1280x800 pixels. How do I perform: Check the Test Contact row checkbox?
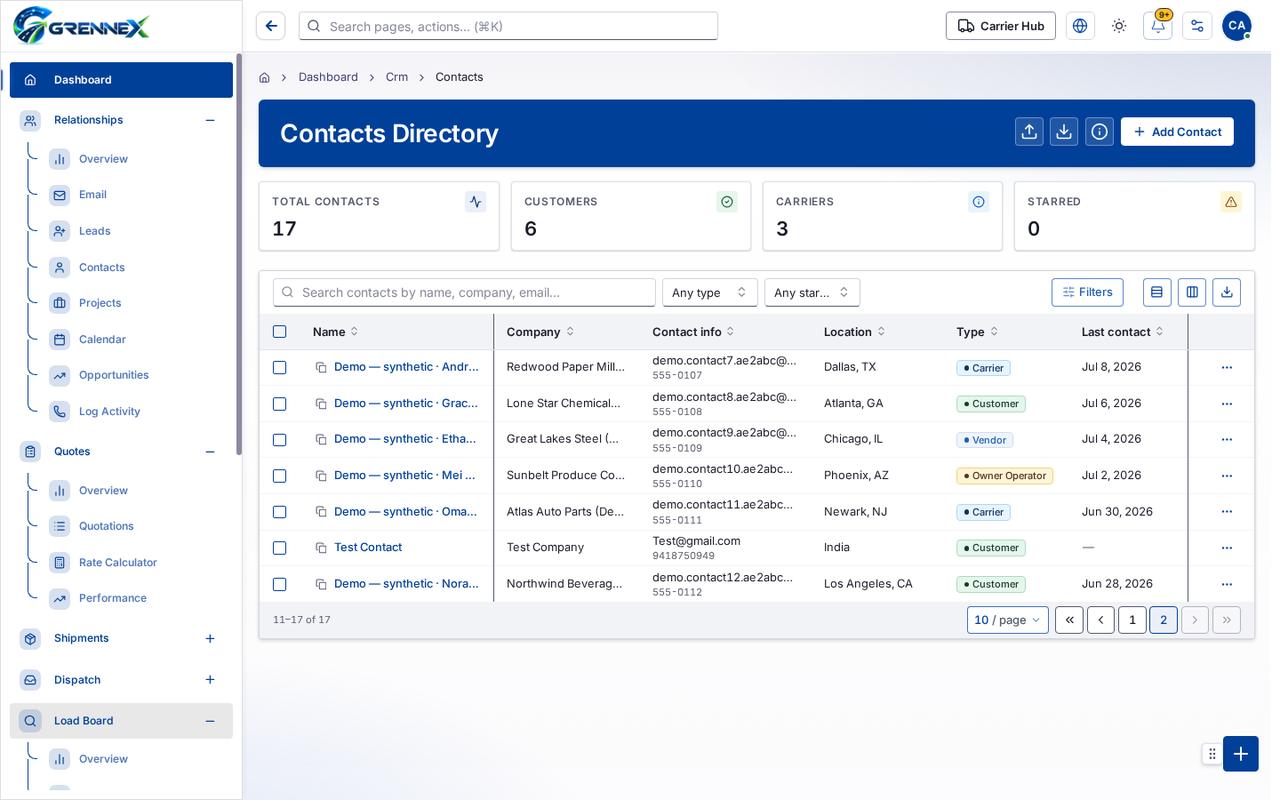[280, 548]
